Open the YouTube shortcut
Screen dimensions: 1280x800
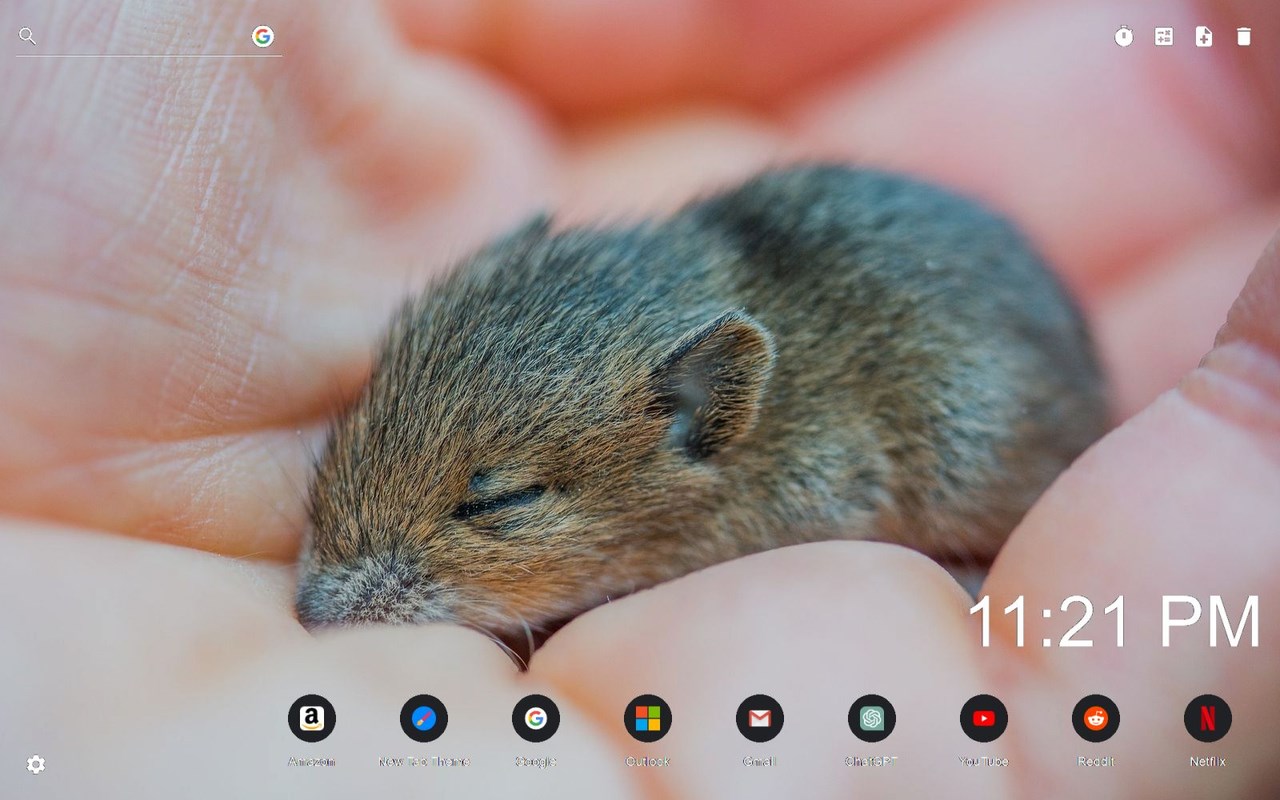pyautogui.click(x=984, y=718)
